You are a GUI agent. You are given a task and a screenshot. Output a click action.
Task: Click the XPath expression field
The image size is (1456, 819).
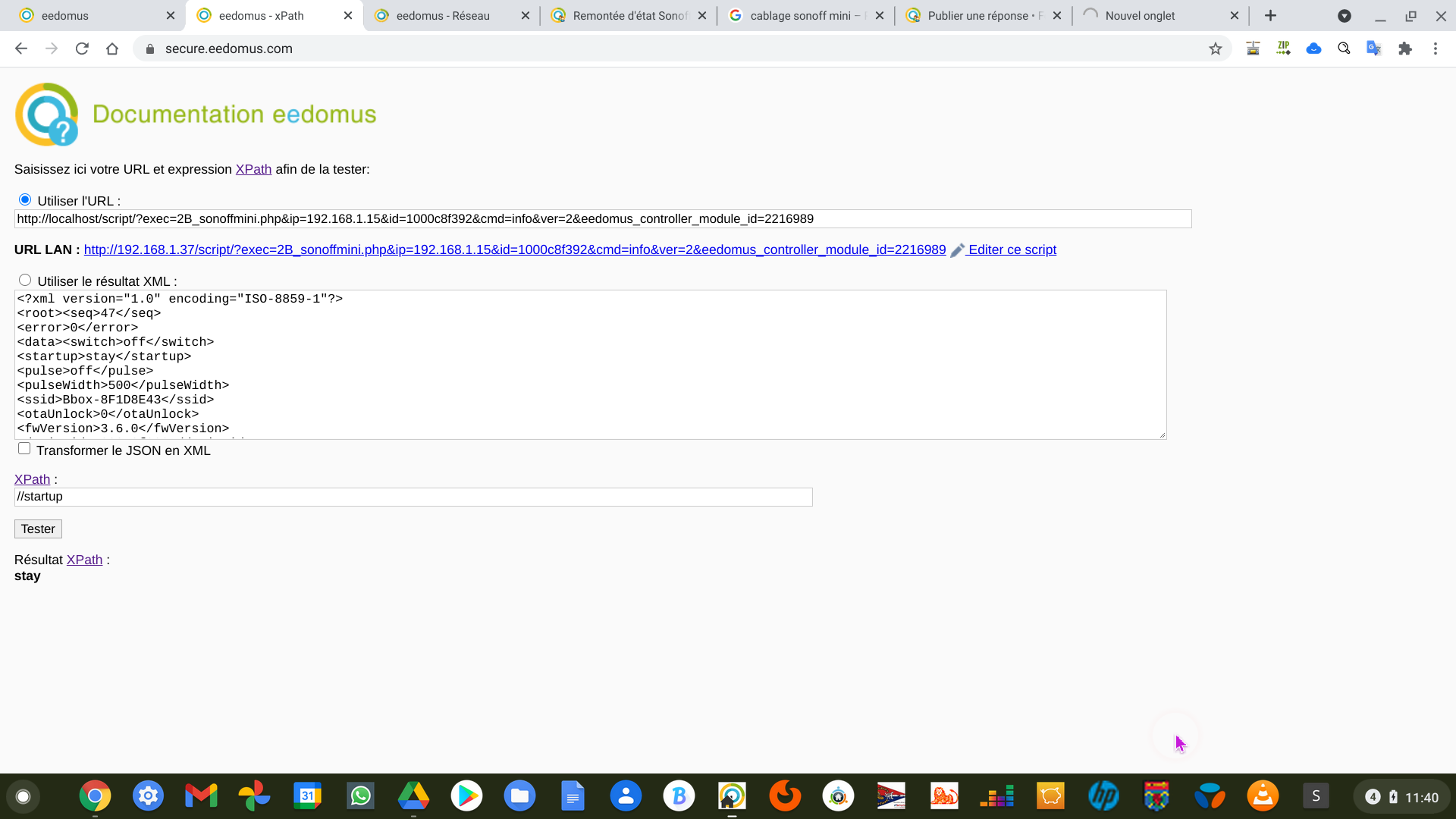click(x=413, y=497)
